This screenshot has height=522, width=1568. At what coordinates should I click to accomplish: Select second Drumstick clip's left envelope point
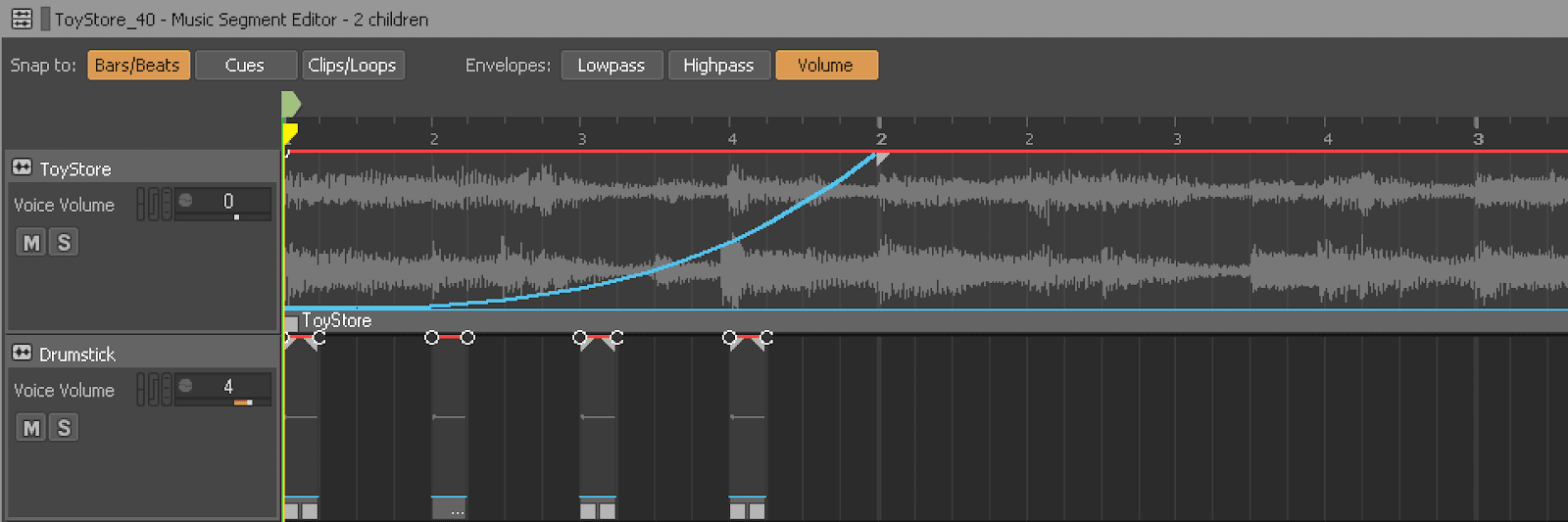432,338
